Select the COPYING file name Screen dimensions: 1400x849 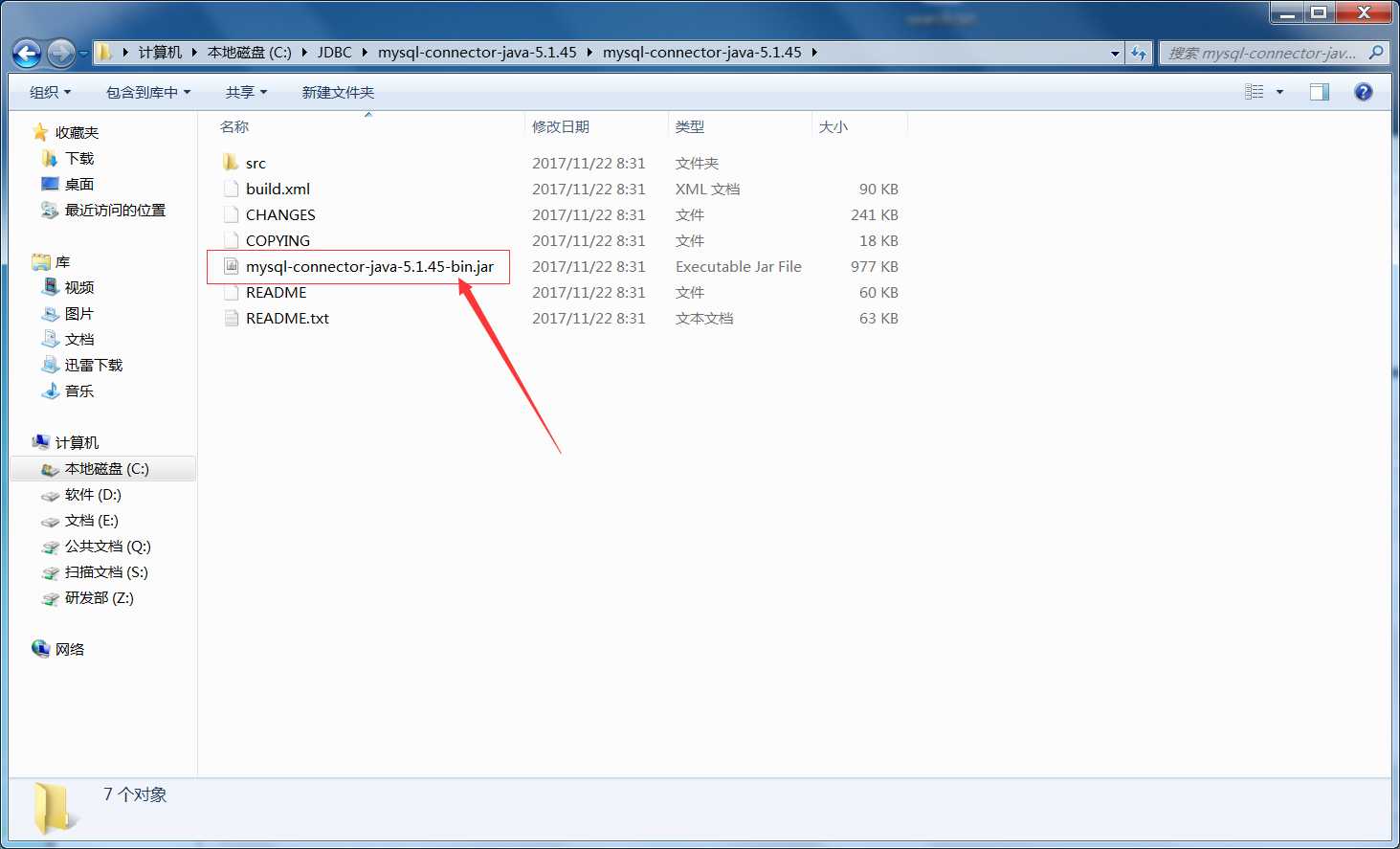[x=278, y=240]
